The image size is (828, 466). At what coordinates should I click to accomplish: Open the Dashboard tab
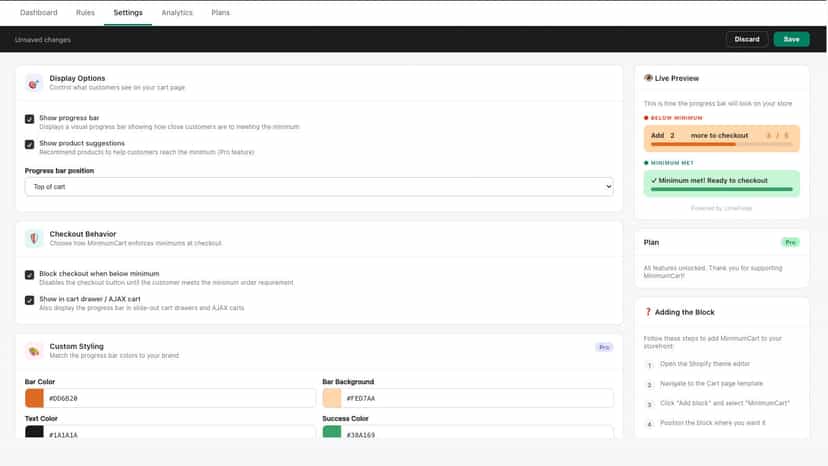(x=39, y=13)
